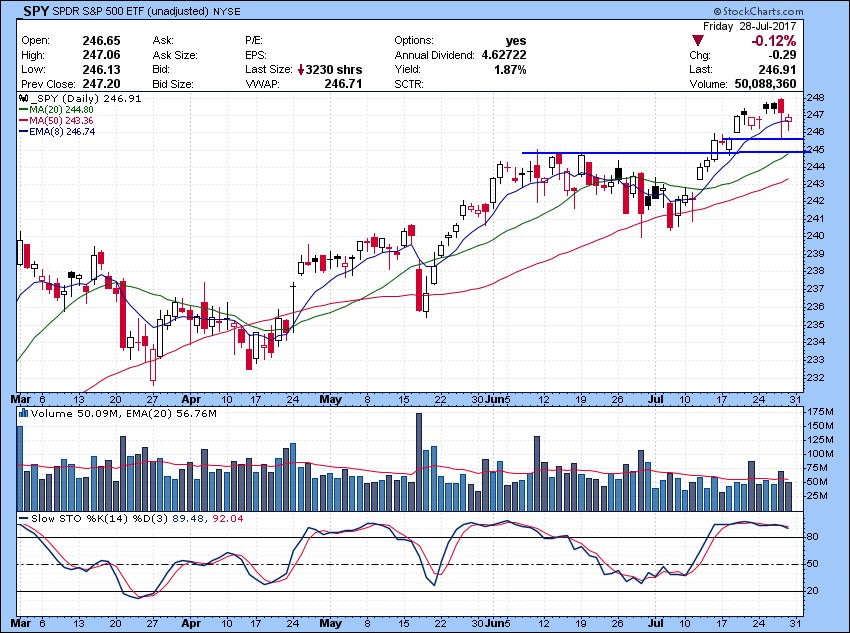Click the Options value yes

coord(516,41)
